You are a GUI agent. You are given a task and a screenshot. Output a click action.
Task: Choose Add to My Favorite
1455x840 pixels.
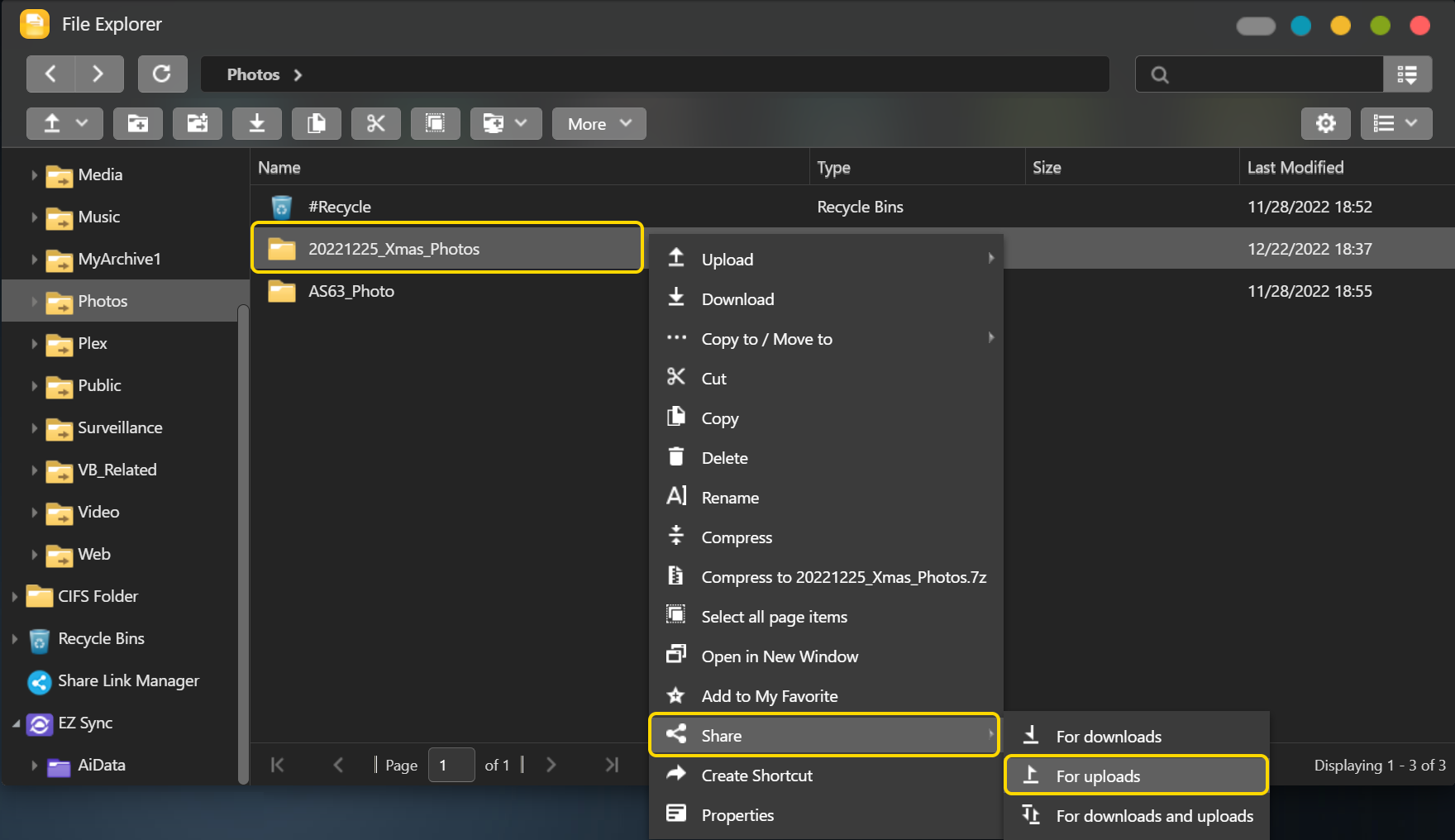coord(826,695)
